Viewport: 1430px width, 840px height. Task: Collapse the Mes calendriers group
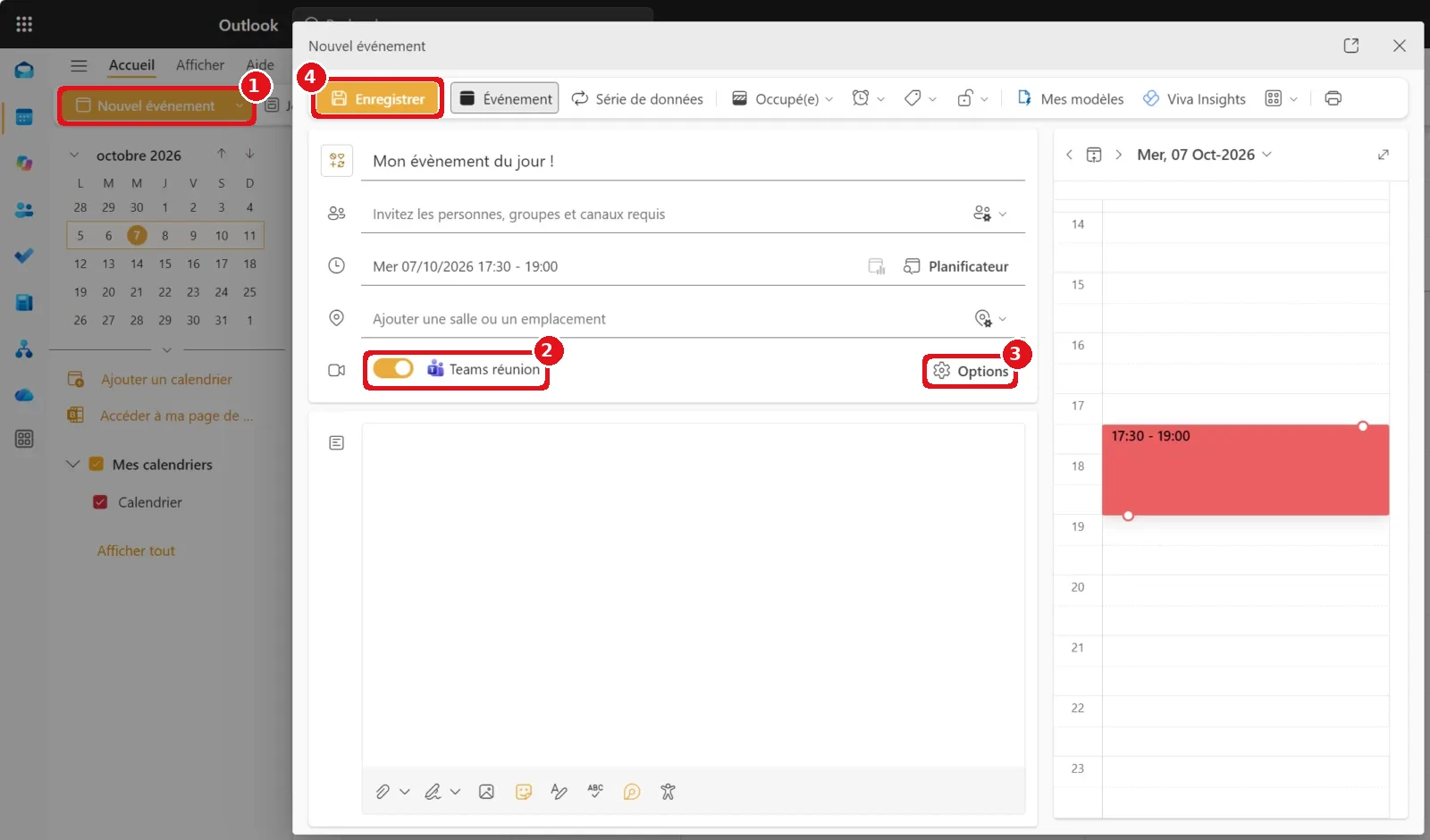coord(73,465)
